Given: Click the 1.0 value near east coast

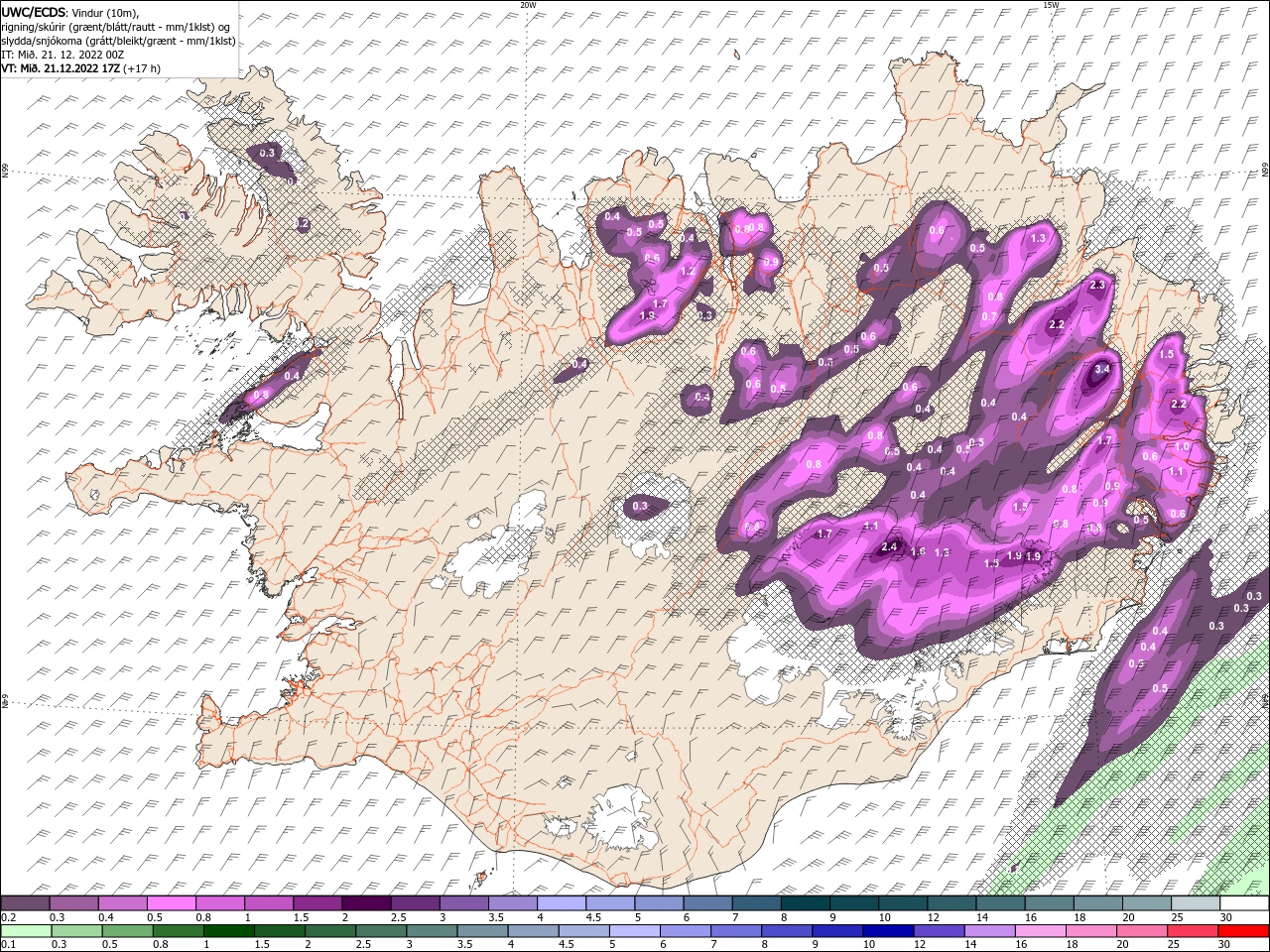Looking at the screenshot, I should (1183, 446).
